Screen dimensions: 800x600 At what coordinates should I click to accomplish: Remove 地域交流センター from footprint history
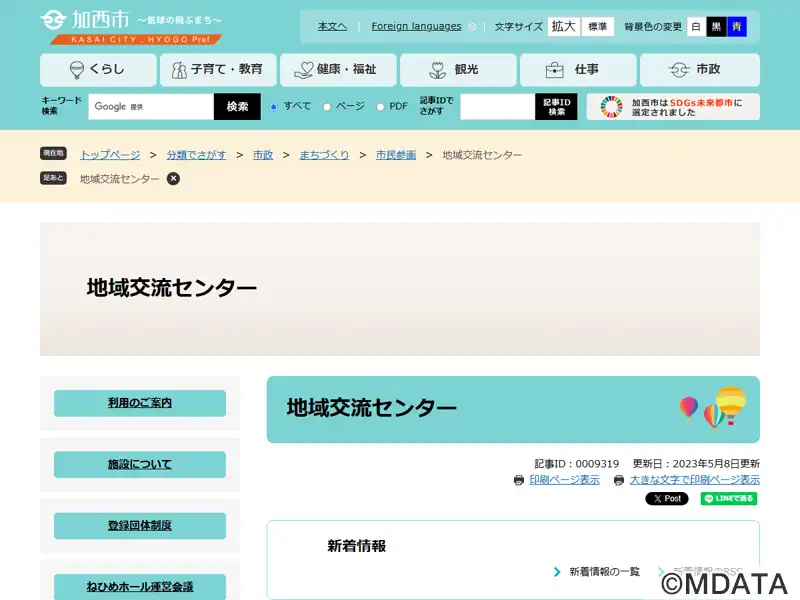(x=173, y=179)
